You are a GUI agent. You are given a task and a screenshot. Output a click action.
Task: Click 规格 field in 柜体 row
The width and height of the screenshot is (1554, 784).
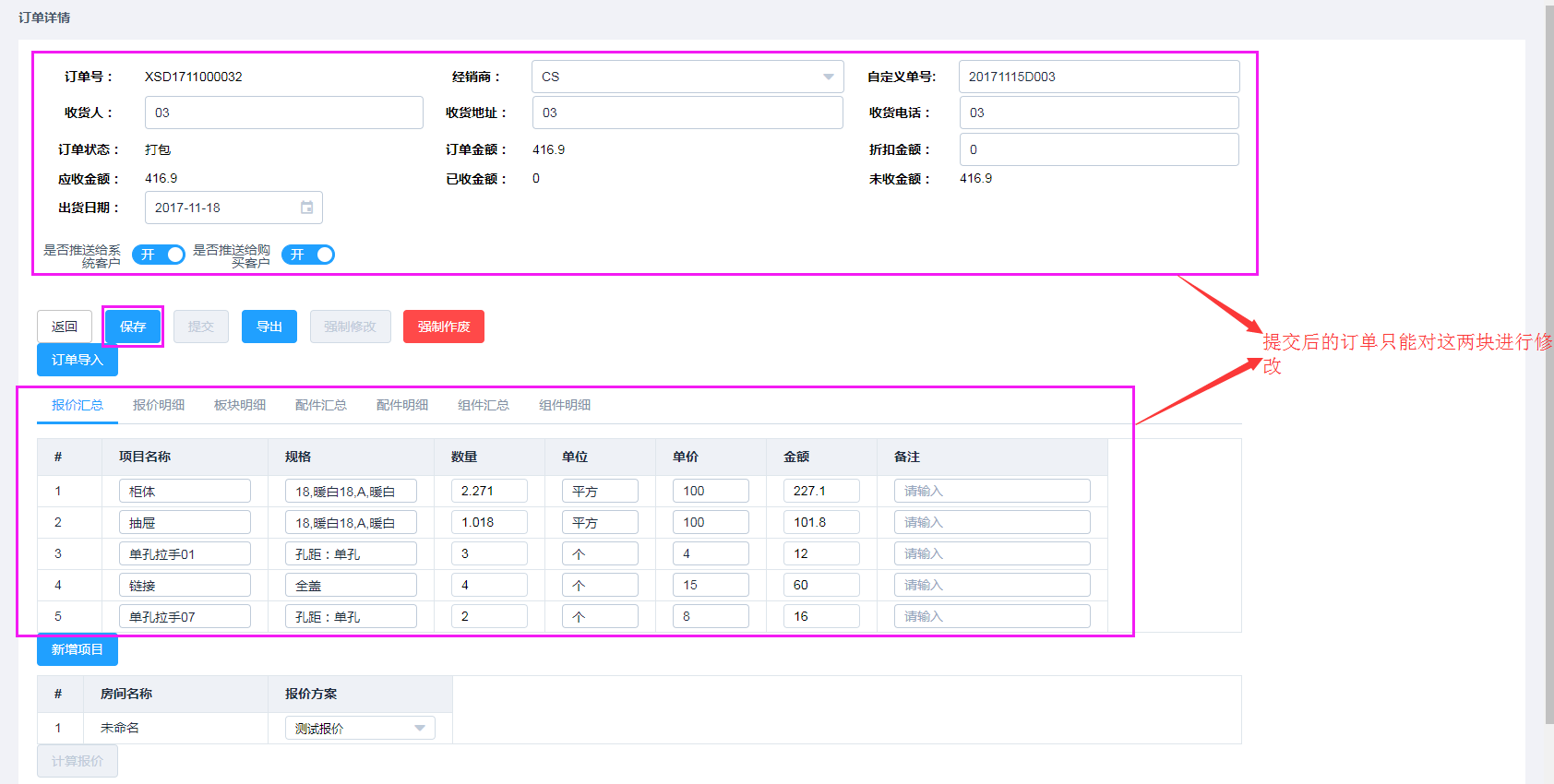click(351, 491)
